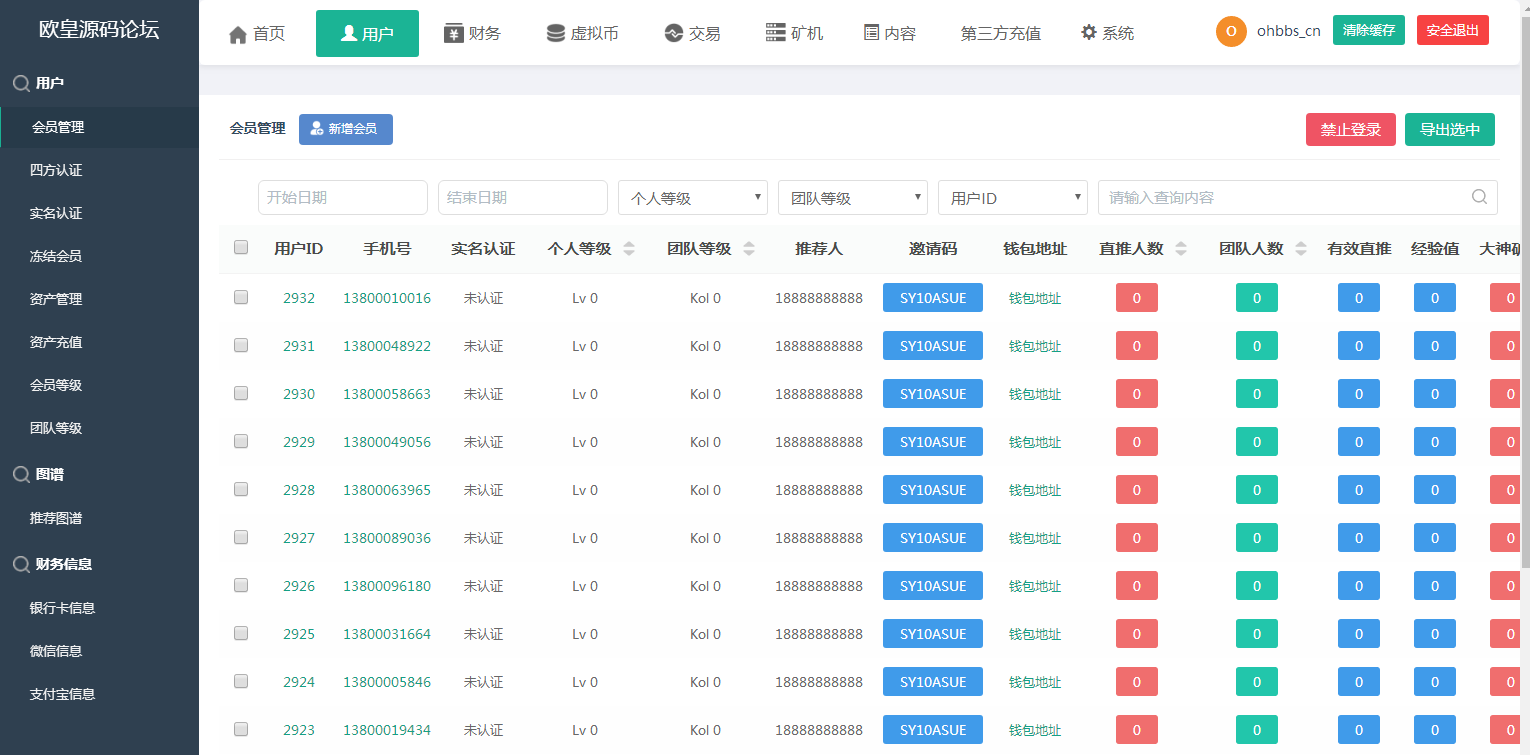The width and height of the screenshot is (1530, 755).
Task: Click the trade (交易) wave icon
Action: [673, 33]
